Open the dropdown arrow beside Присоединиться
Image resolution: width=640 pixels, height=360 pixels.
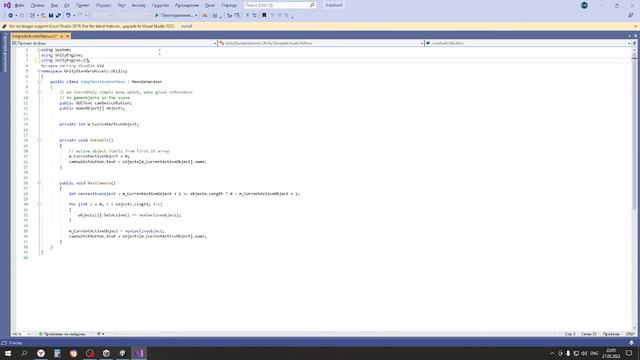click(196, 15)
